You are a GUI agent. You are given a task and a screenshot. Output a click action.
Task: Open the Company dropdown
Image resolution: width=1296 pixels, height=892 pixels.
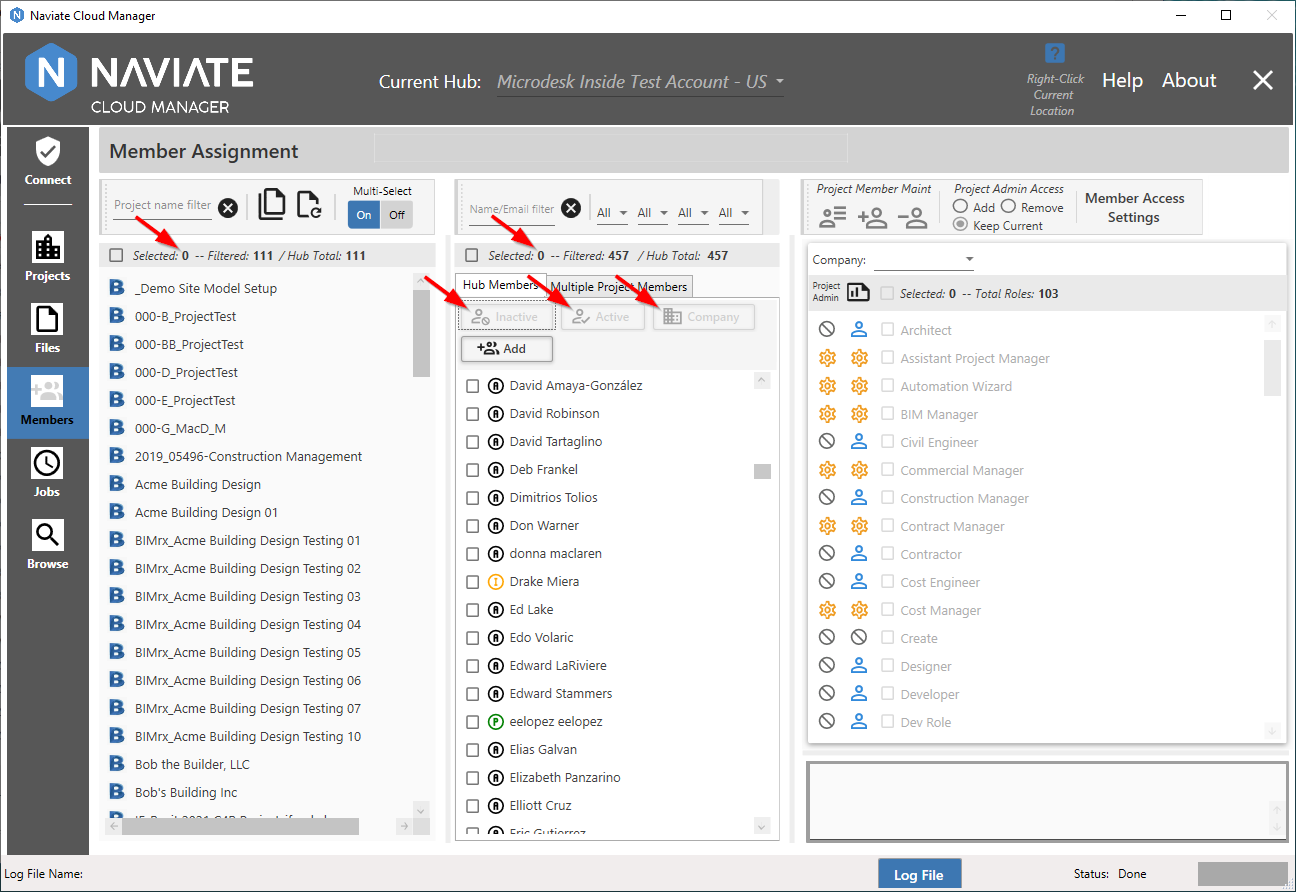[923, 260]
